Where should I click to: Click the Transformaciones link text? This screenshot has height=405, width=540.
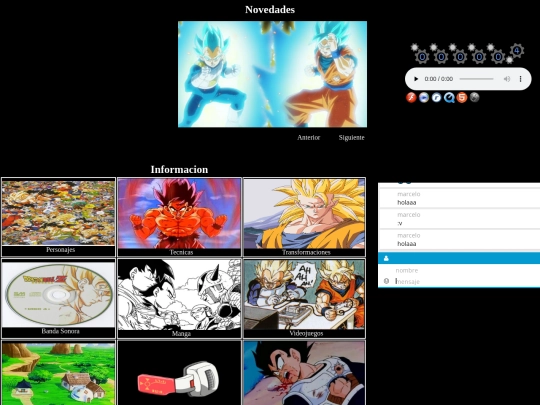pyautogui.click(x=306, y=252)
